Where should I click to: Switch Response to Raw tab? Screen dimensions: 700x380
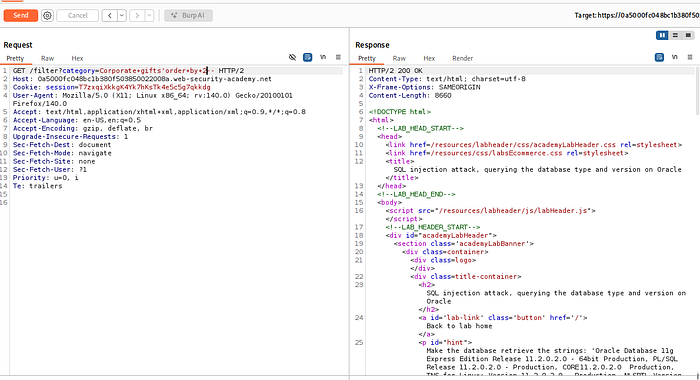click(x=399, y=58)
